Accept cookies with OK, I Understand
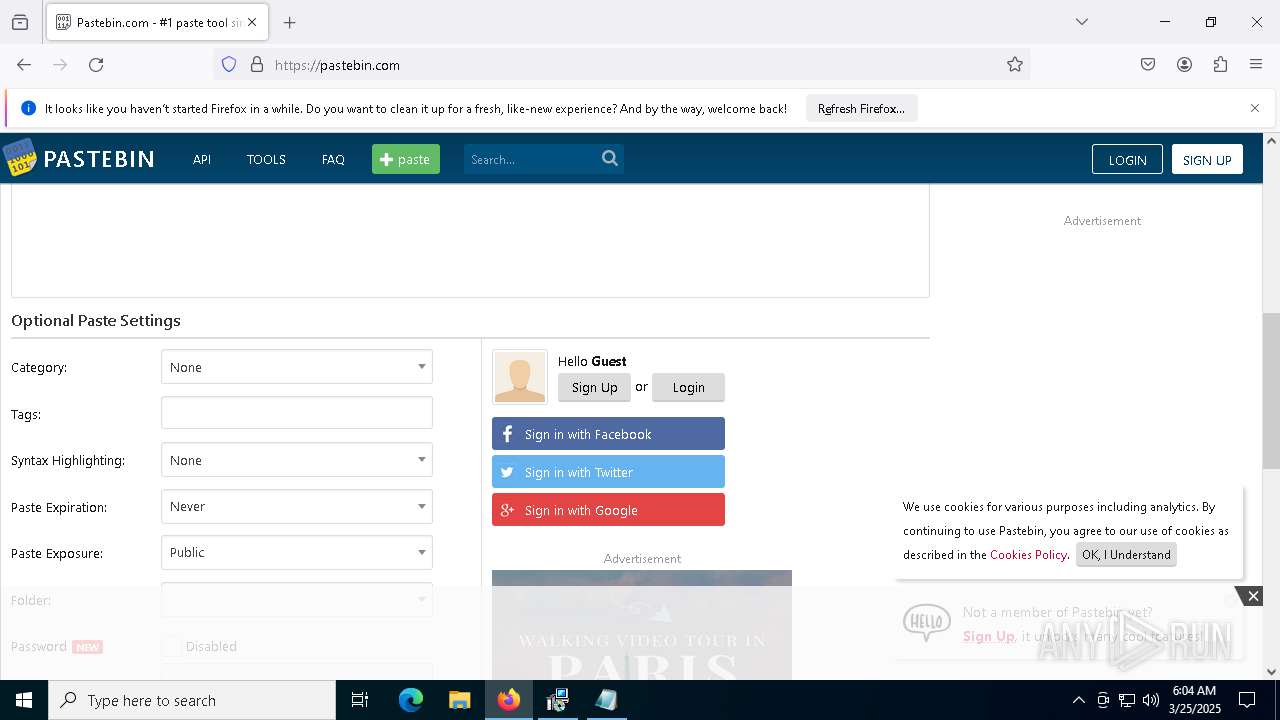This screenshot has width=1280, height=720. click(1126, 555)
